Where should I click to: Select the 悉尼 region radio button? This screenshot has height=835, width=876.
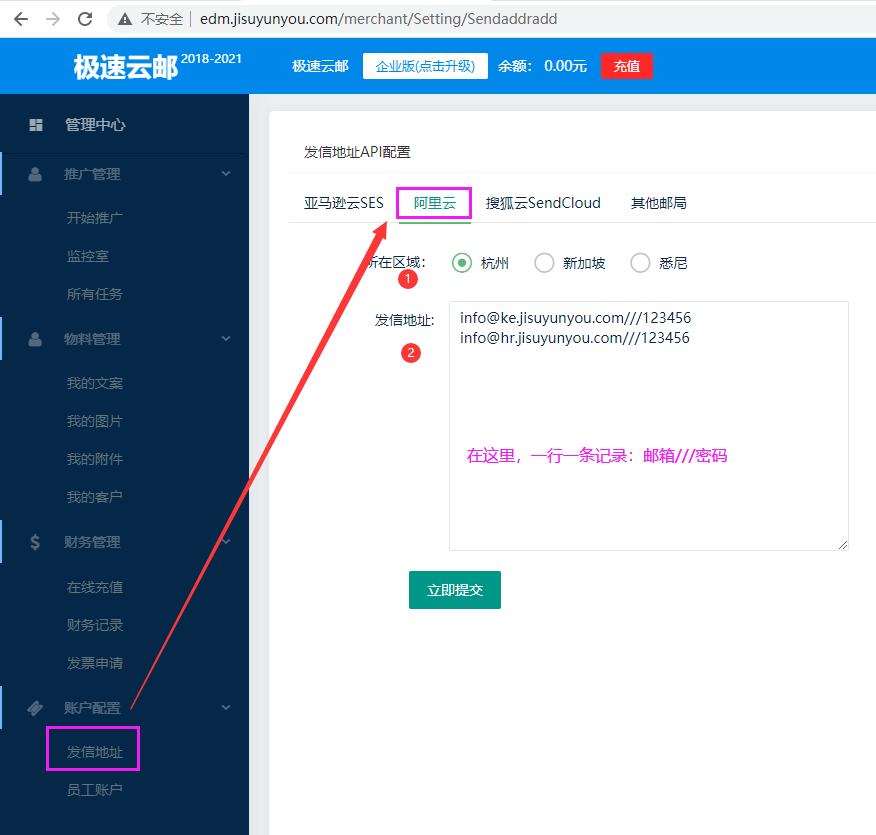coord(640,263)
